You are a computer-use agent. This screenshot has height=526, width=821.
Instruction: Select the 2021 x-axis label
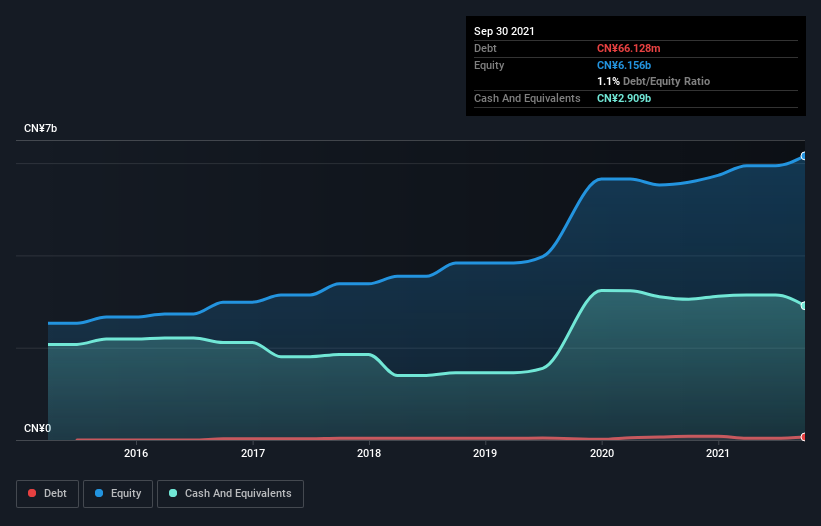click(x=718, y=453)
